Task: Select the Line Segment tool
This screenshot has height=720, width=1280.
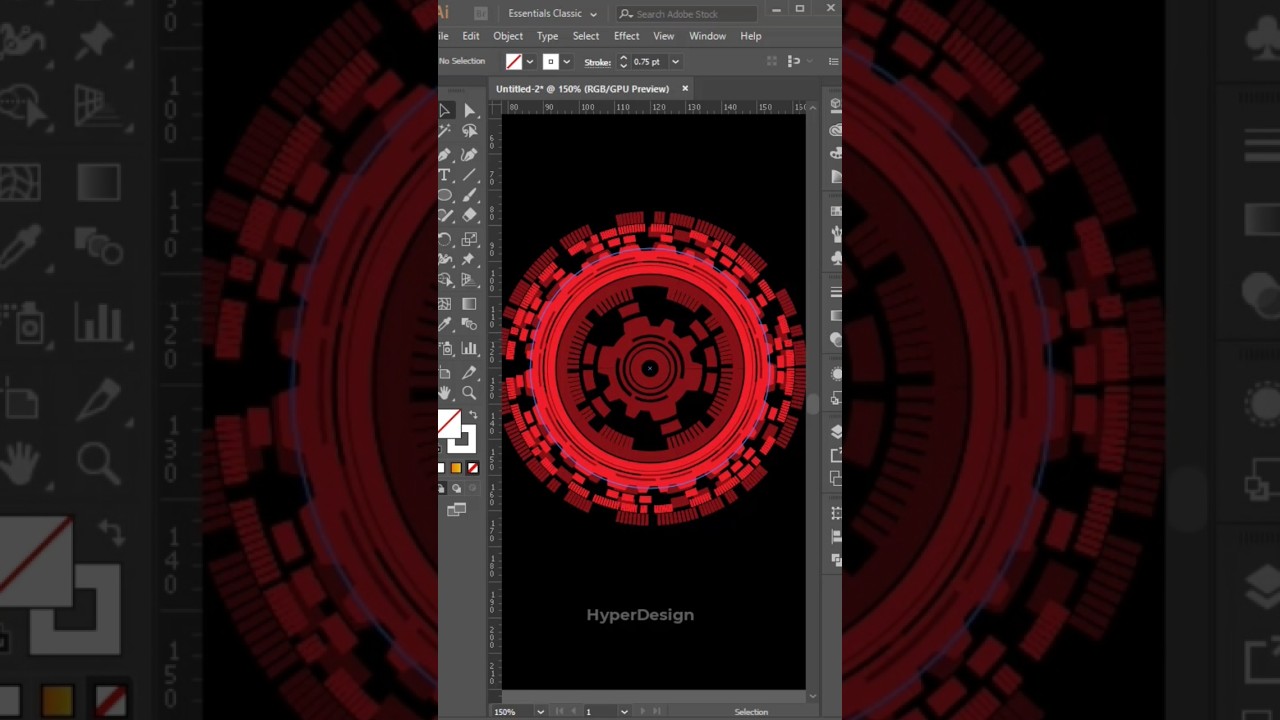Action: point(470,175)
